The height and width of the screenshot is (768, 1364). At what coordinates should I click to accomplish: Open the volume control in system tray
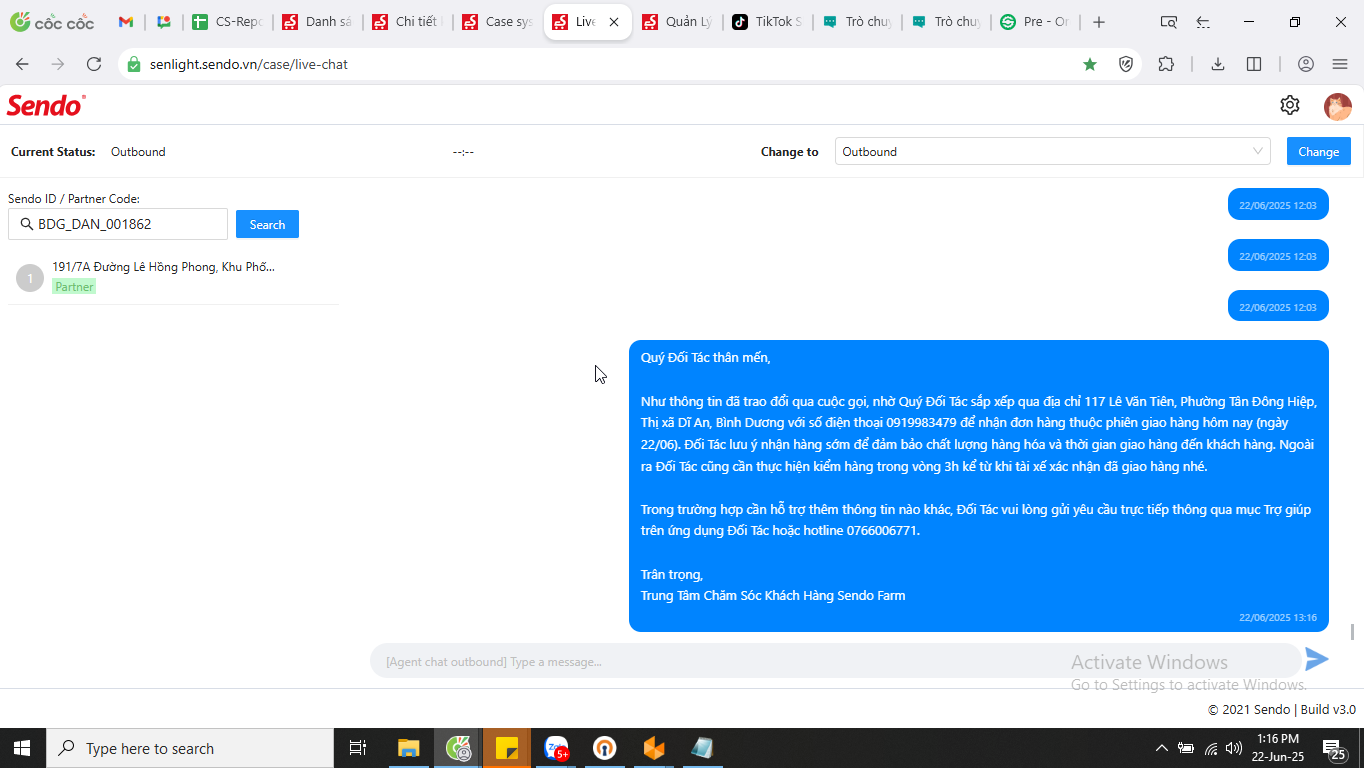(x=1234, y=748)
